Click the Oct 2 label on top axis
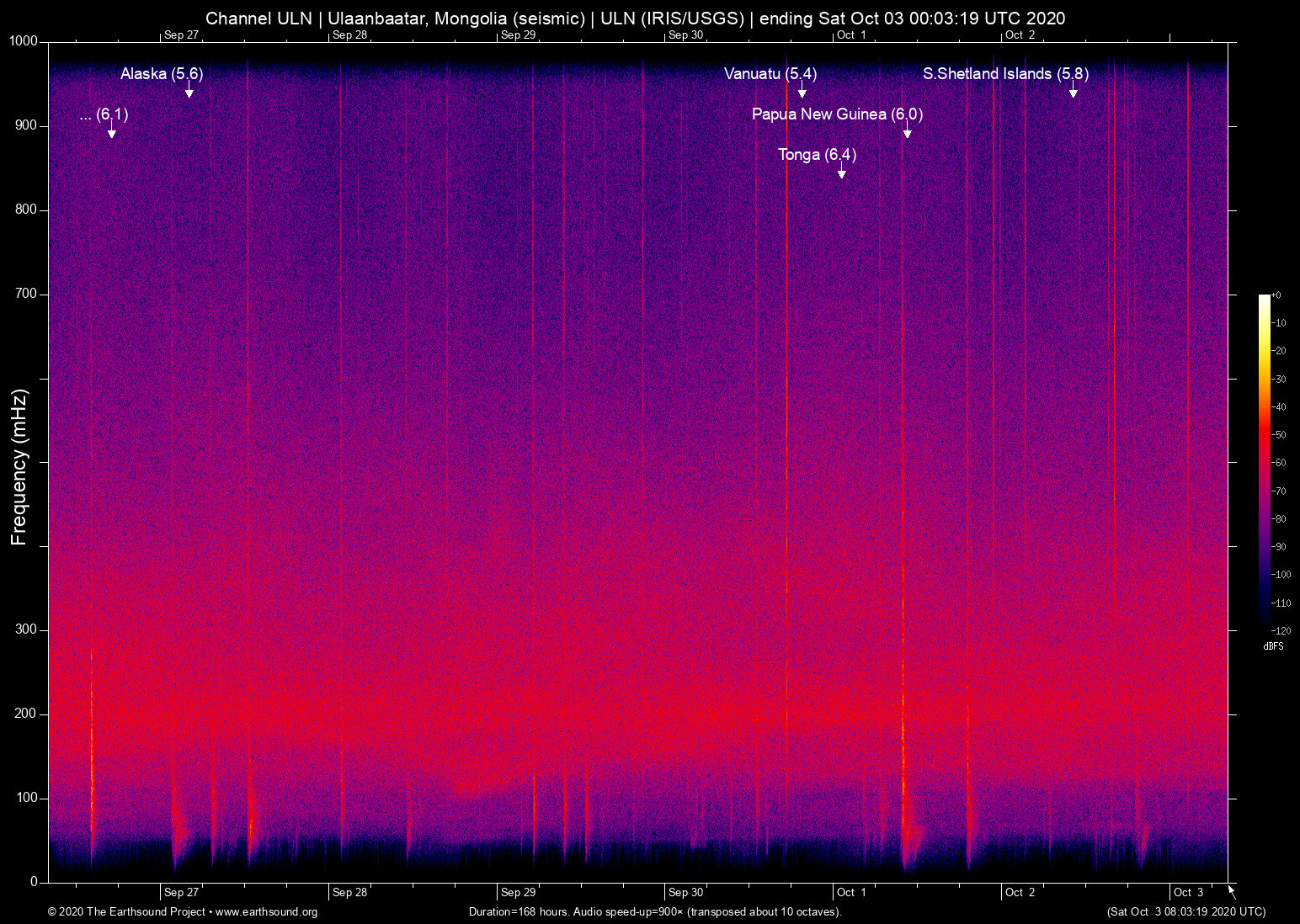1300x924 pixels. point(1020,35)
